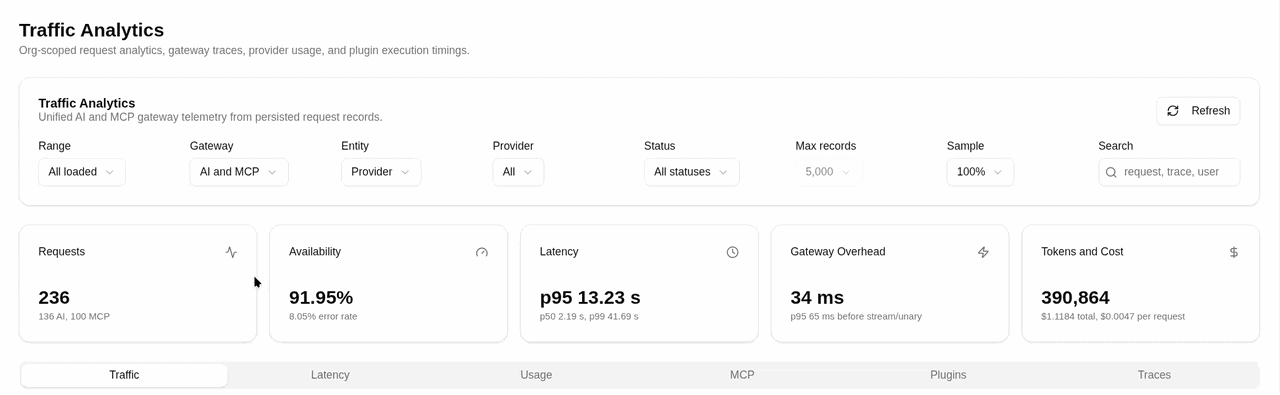
Task: Click the 136 AI, 100 MCP subtext
Action: pyautogui.click(x=74, y=316)
